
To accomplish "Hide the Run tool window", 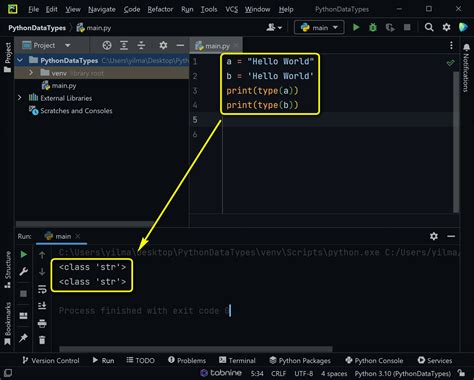I will coord(451,236).
